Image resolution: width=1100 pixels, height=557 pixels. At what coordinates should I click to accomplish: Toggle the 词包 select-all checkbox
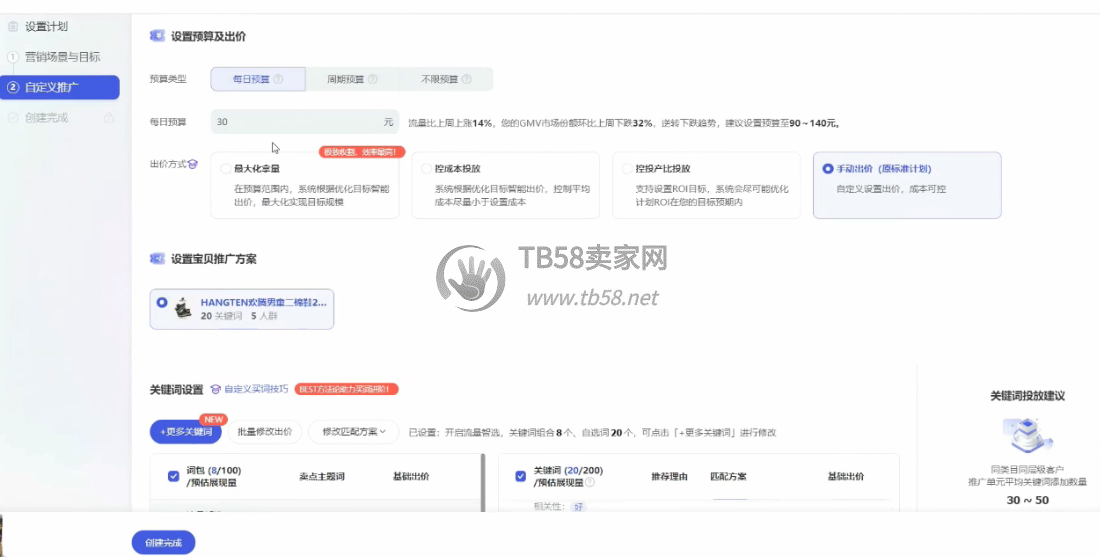tap(173, 476)
